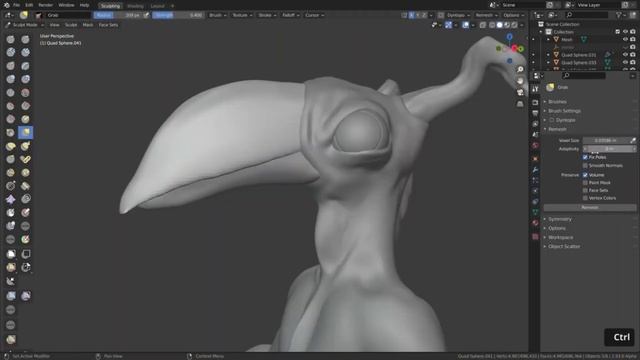Toggle camera view from navigation gizmo
Image resolution: width=640 pixels, height=360 pixels.
520,93
